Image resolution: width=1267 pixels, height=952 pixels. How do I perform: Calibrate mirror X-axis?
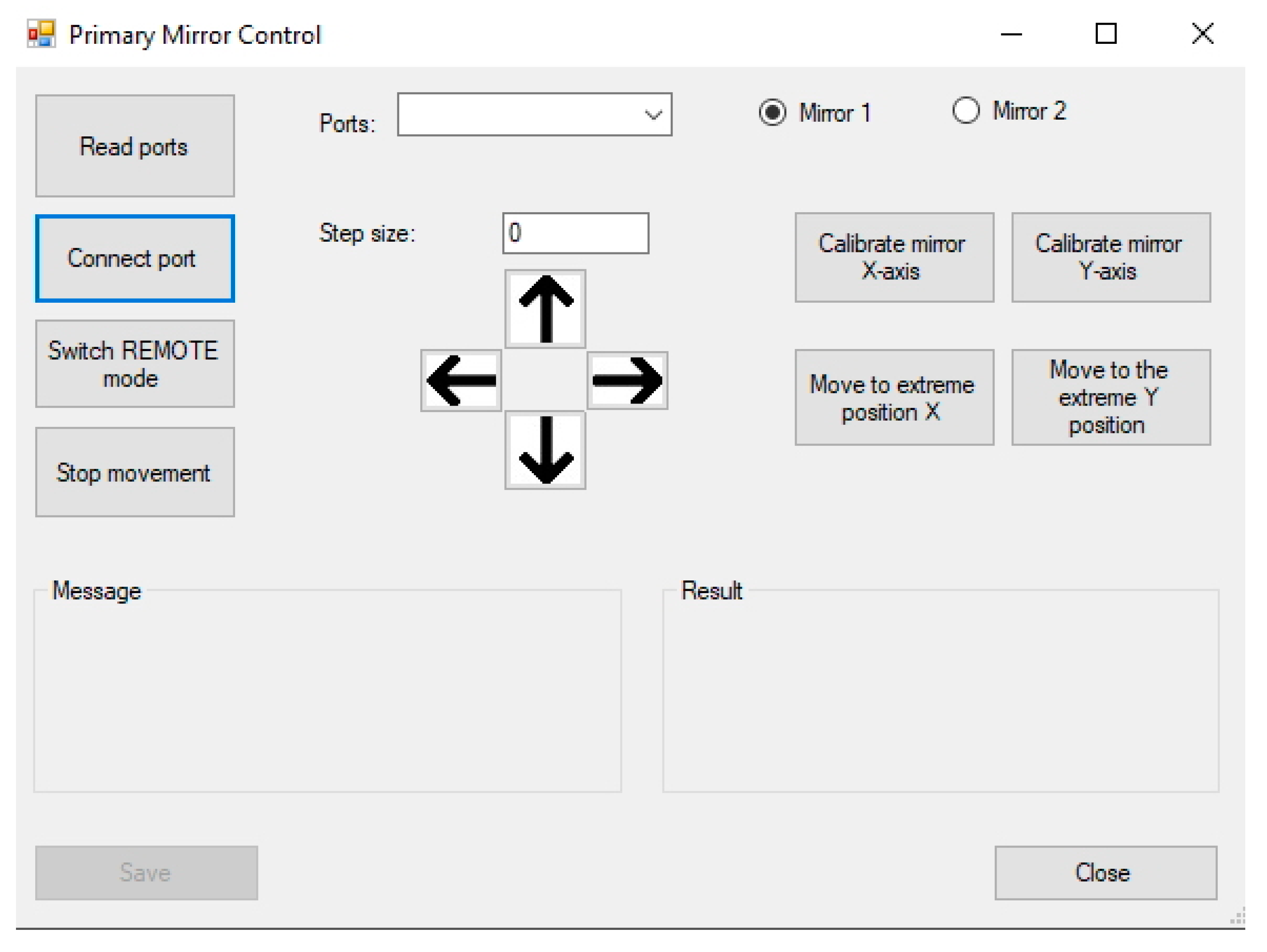[x=893, y=258]
